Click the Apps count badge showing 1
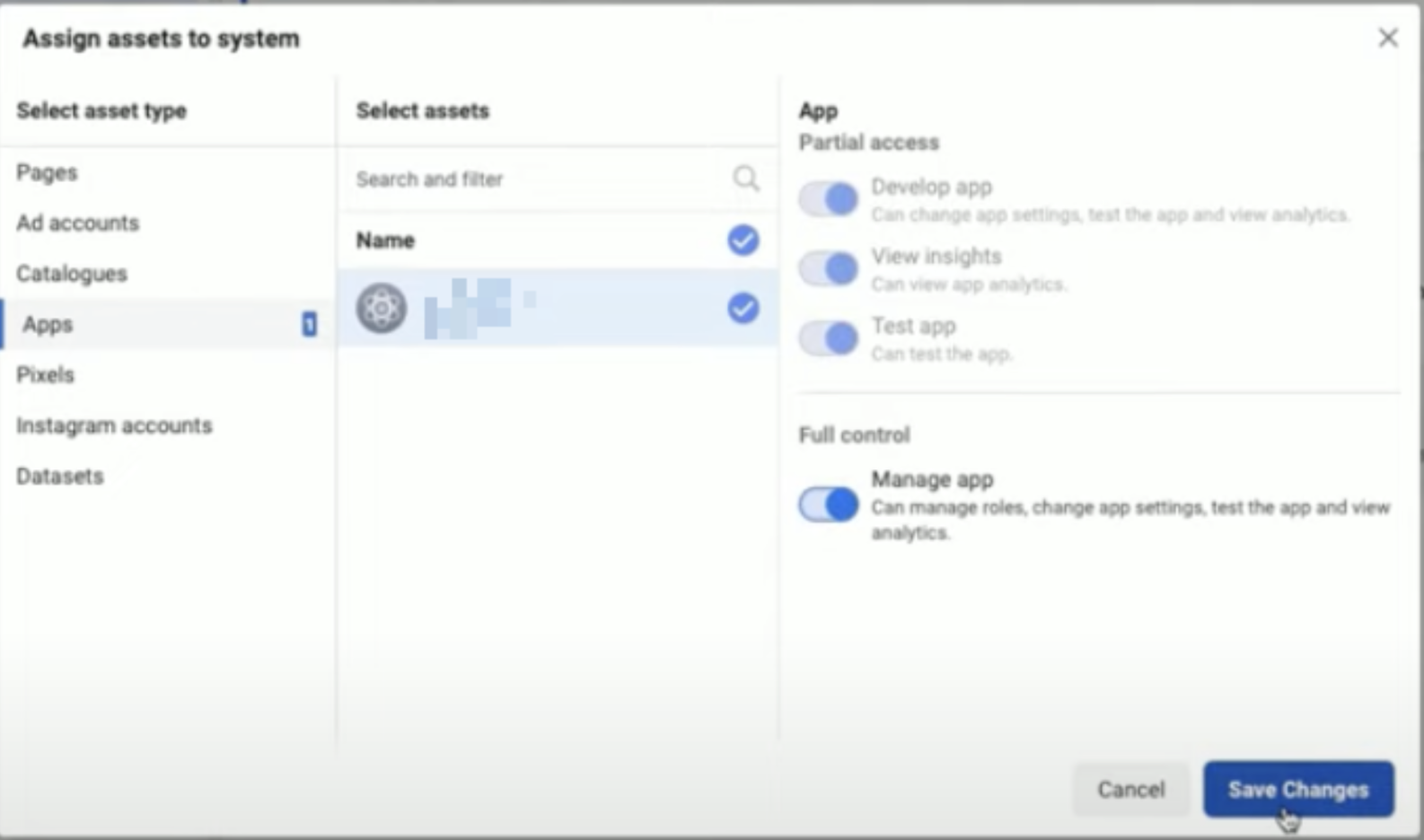The image size is (1424, 840). (x=307, y=325)
